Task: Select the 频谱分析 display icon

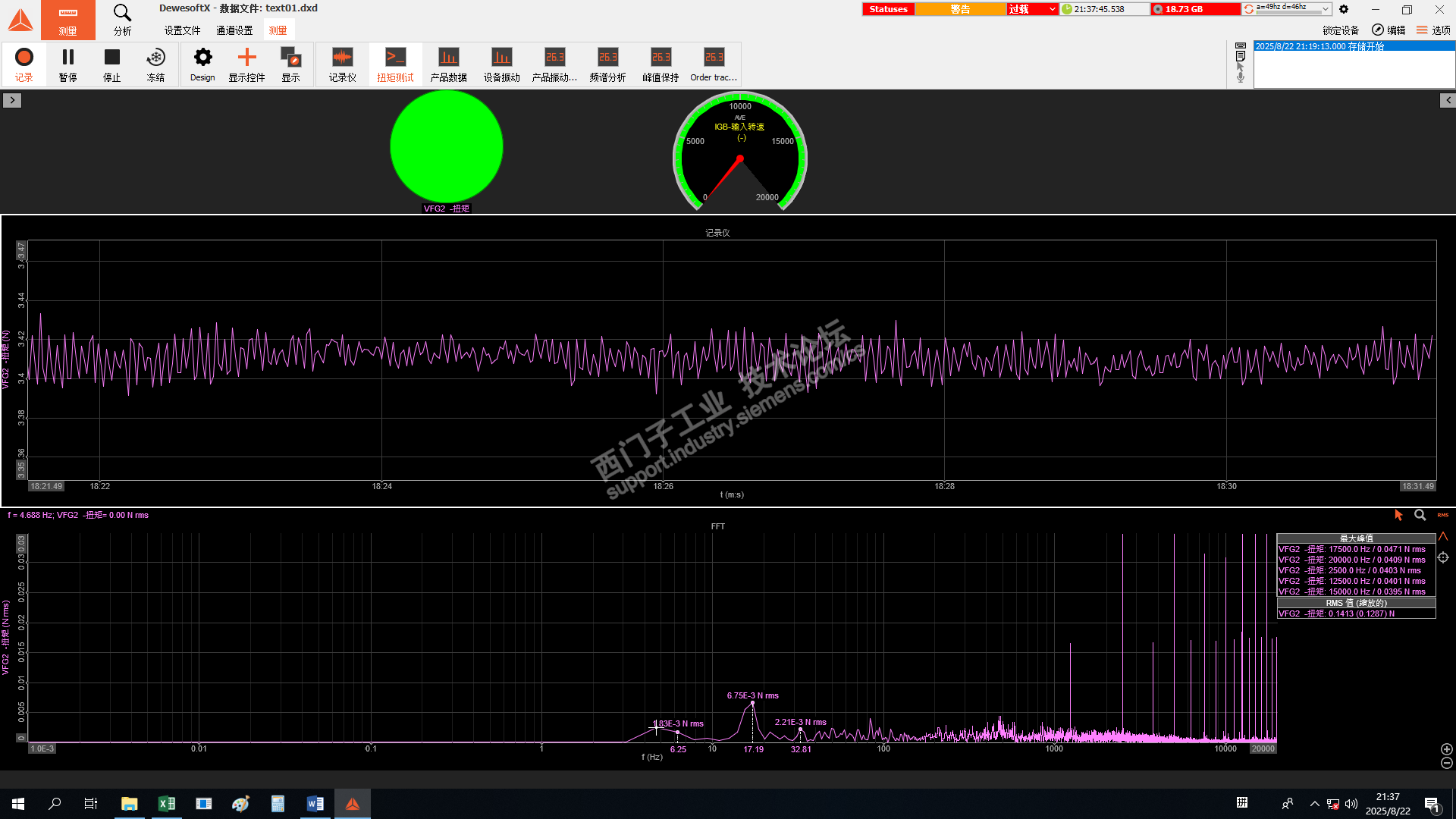Action: (x=607, y=64)
